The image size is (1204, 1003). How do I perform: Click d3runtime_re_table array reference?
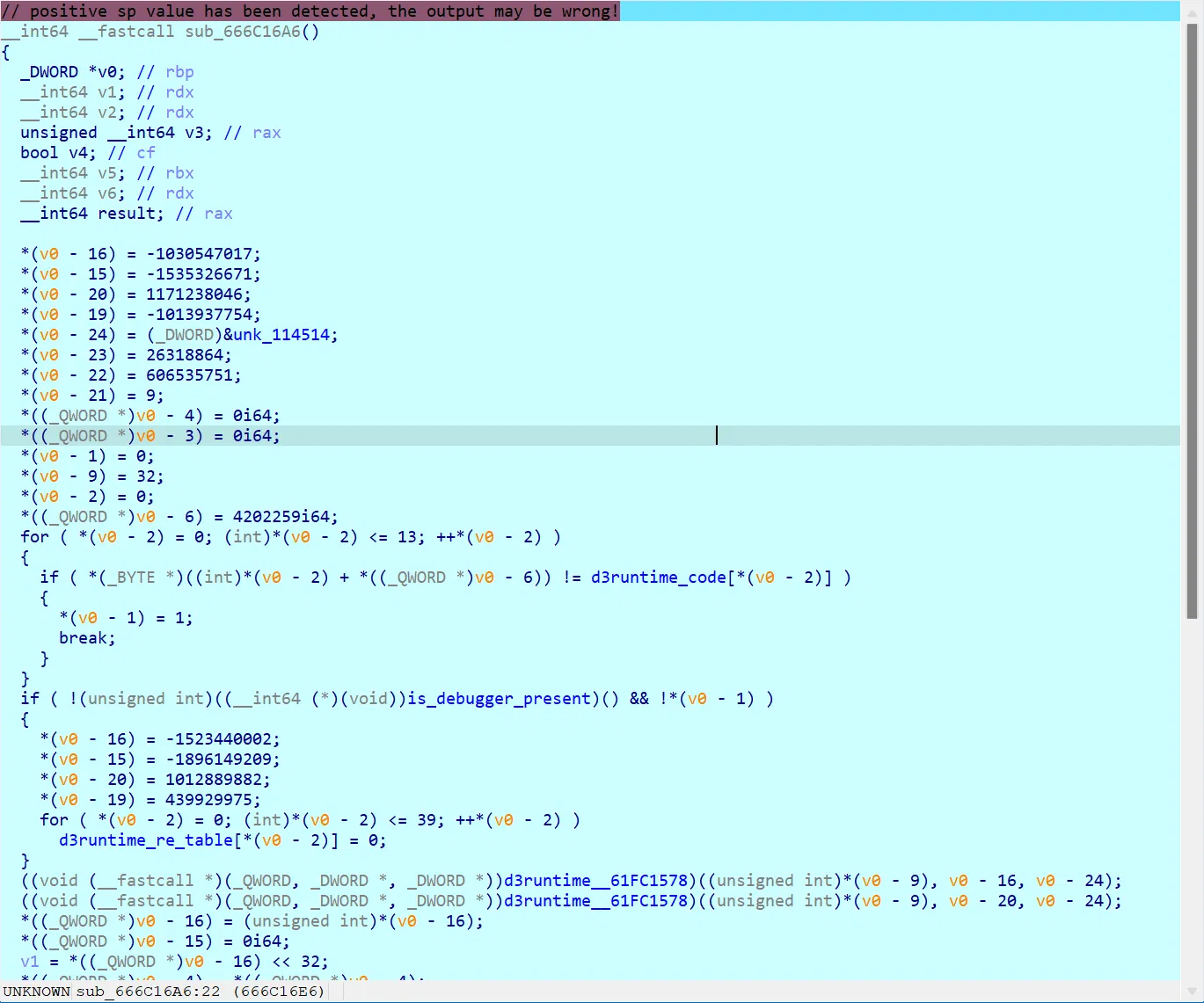[x=146, y=840]
